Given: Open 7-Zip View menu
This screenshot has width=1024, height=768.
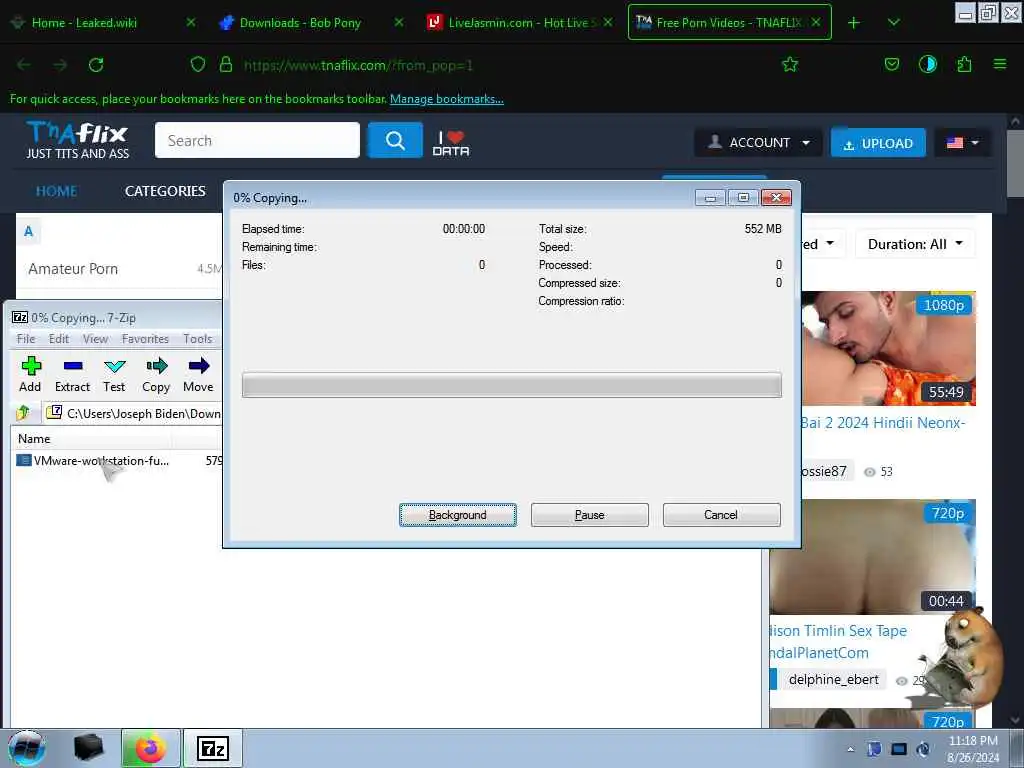Looking at the screenshot, I should (x=95, y=338).
